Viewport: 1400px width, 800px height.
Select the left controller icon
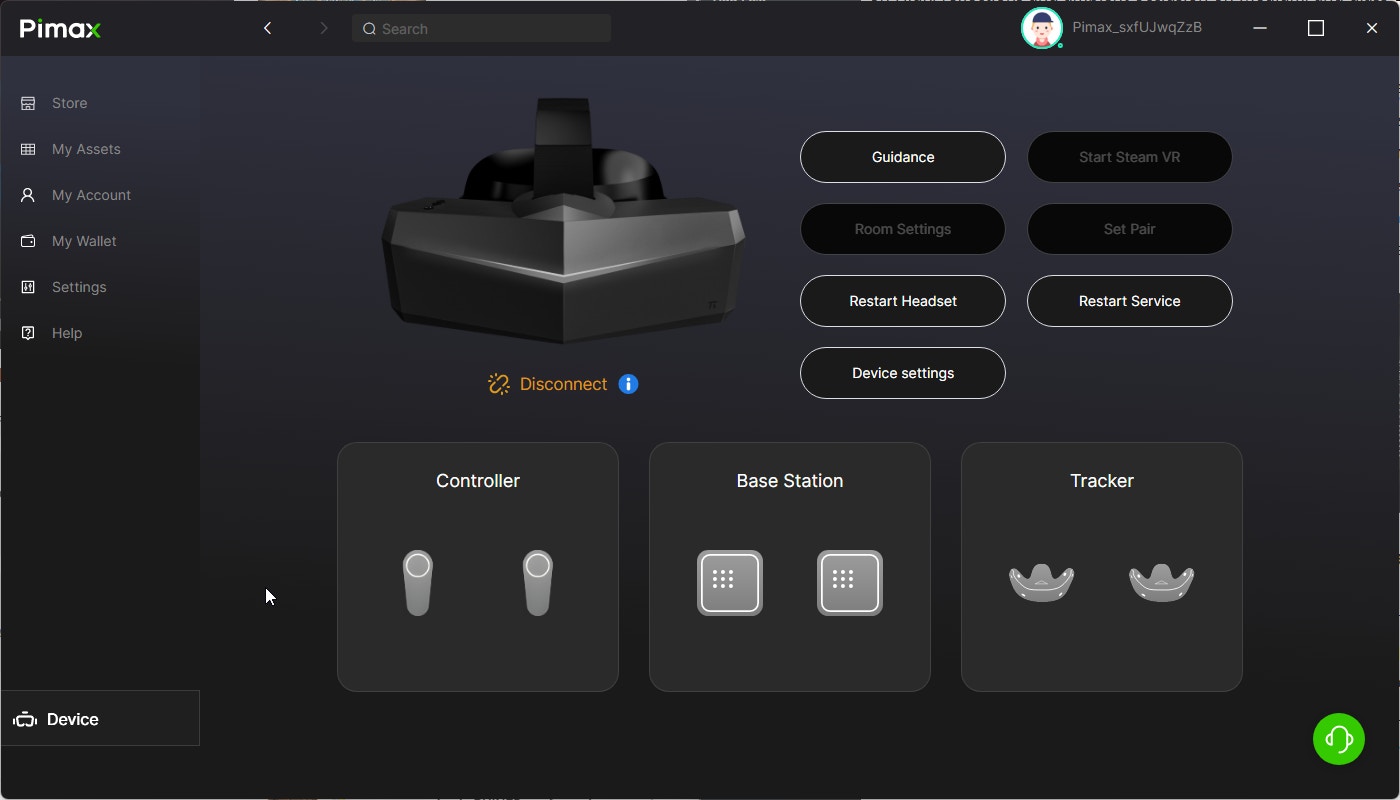[x=418, y=583]
